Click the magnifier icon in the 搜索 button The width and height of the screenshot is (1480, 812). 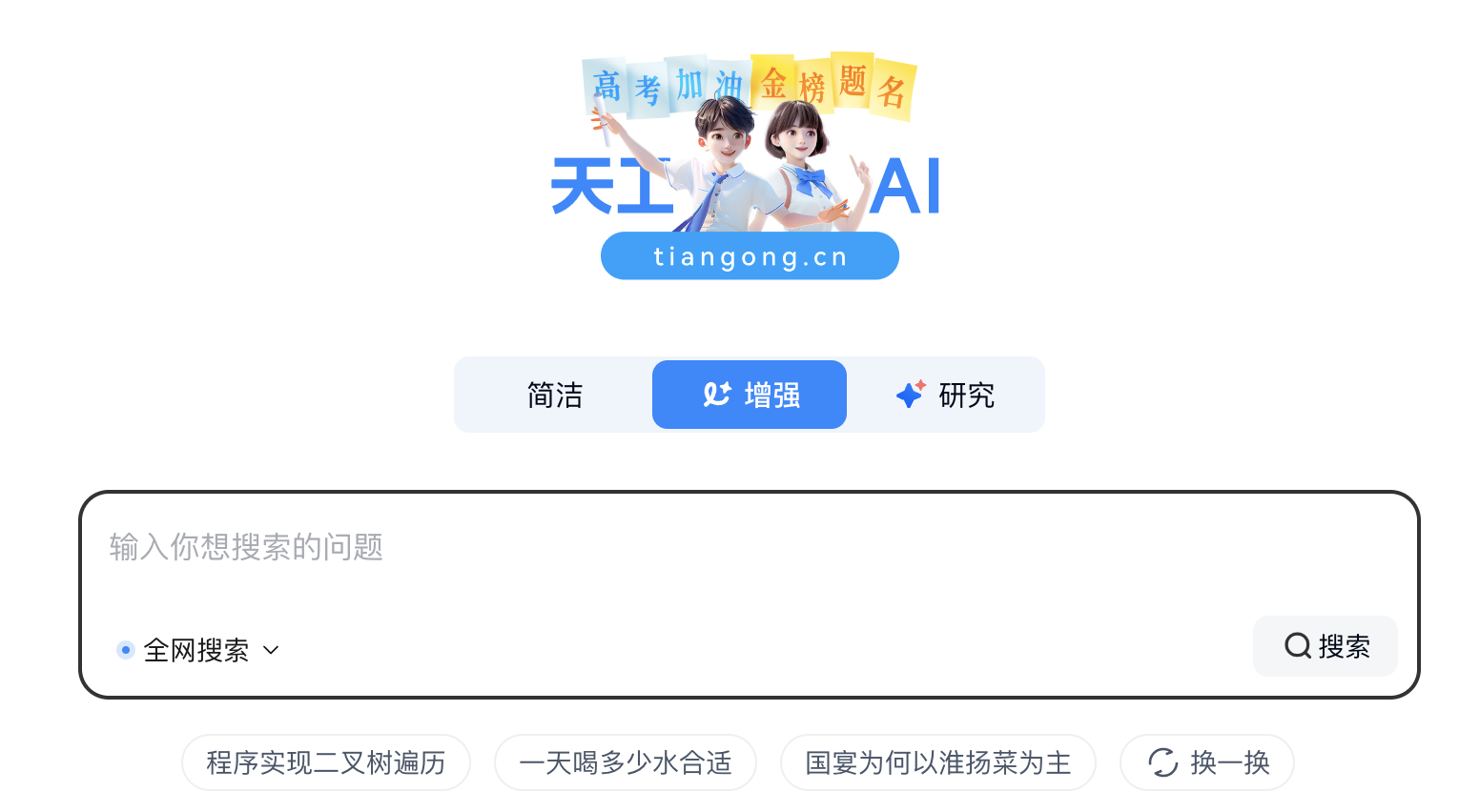click(1298, 646)
